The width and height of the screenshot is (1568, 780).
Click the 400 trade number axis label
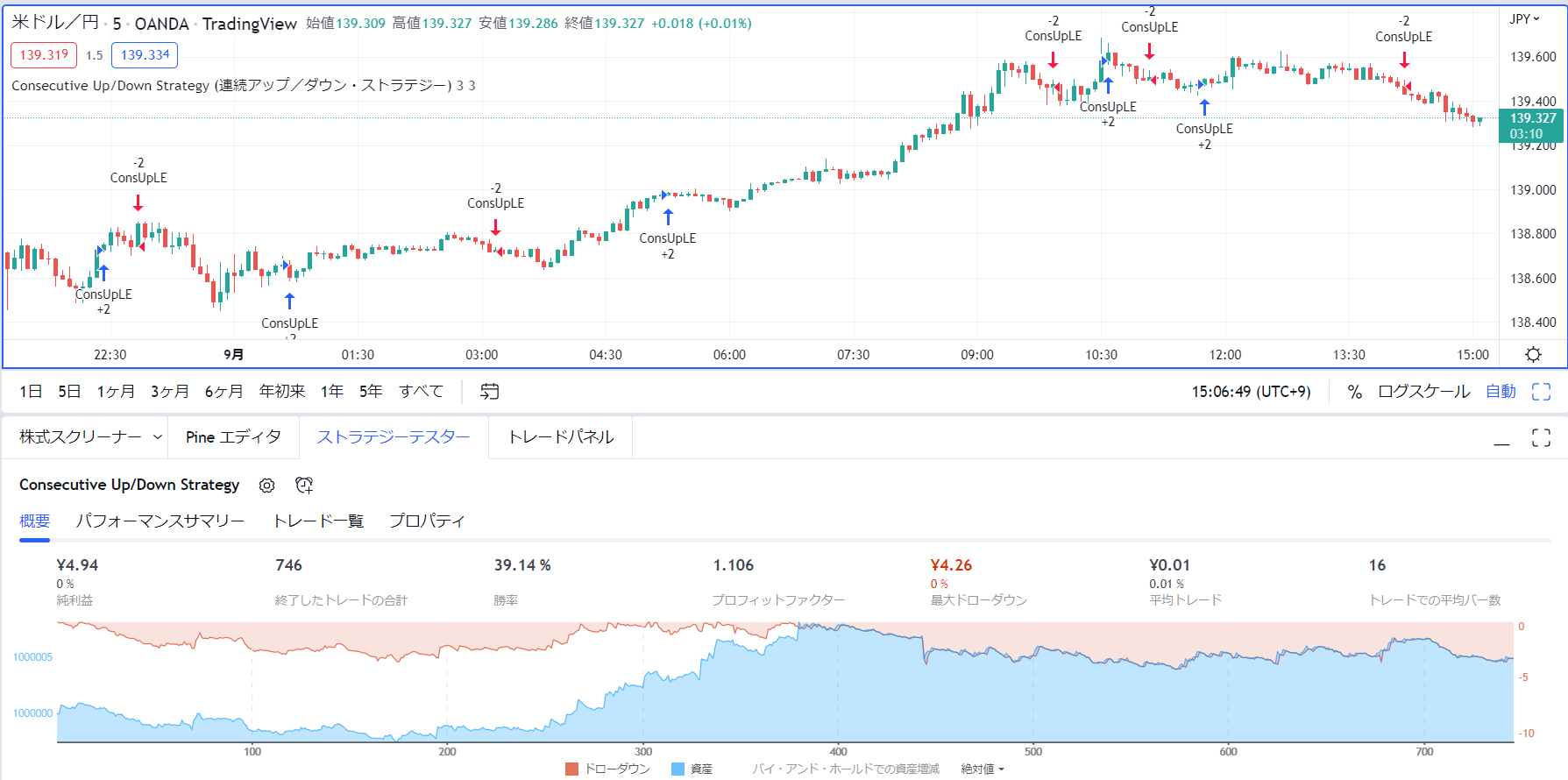pyautogui.click(x=838, y=751)
